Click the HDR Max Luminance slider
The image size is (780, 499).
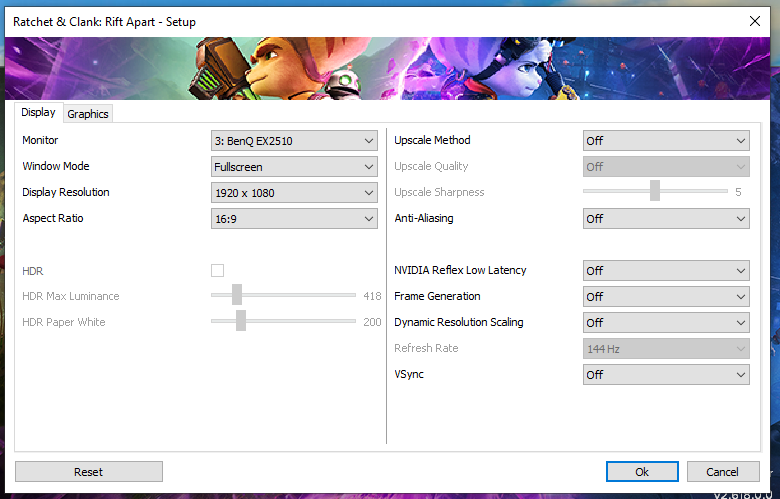pos(284,295)
